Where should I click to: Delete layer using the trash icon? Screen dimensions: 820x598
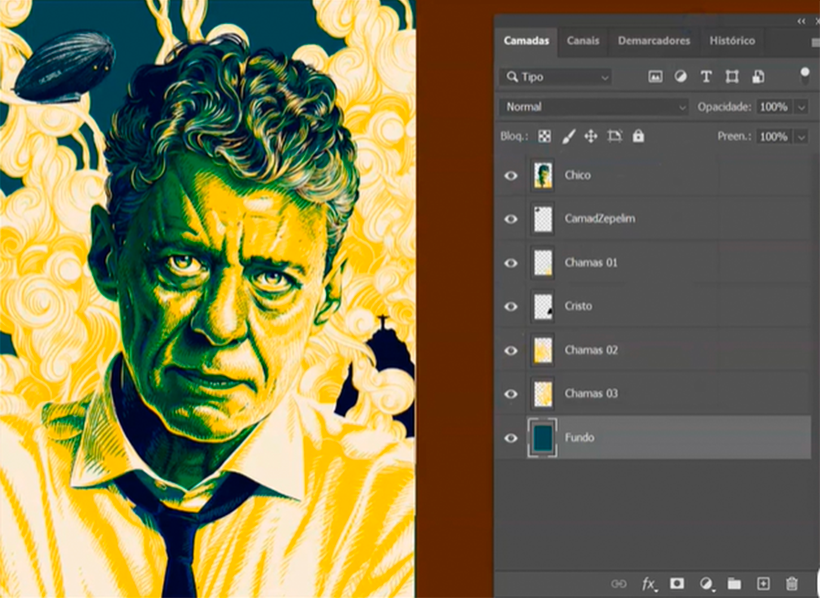792,583
